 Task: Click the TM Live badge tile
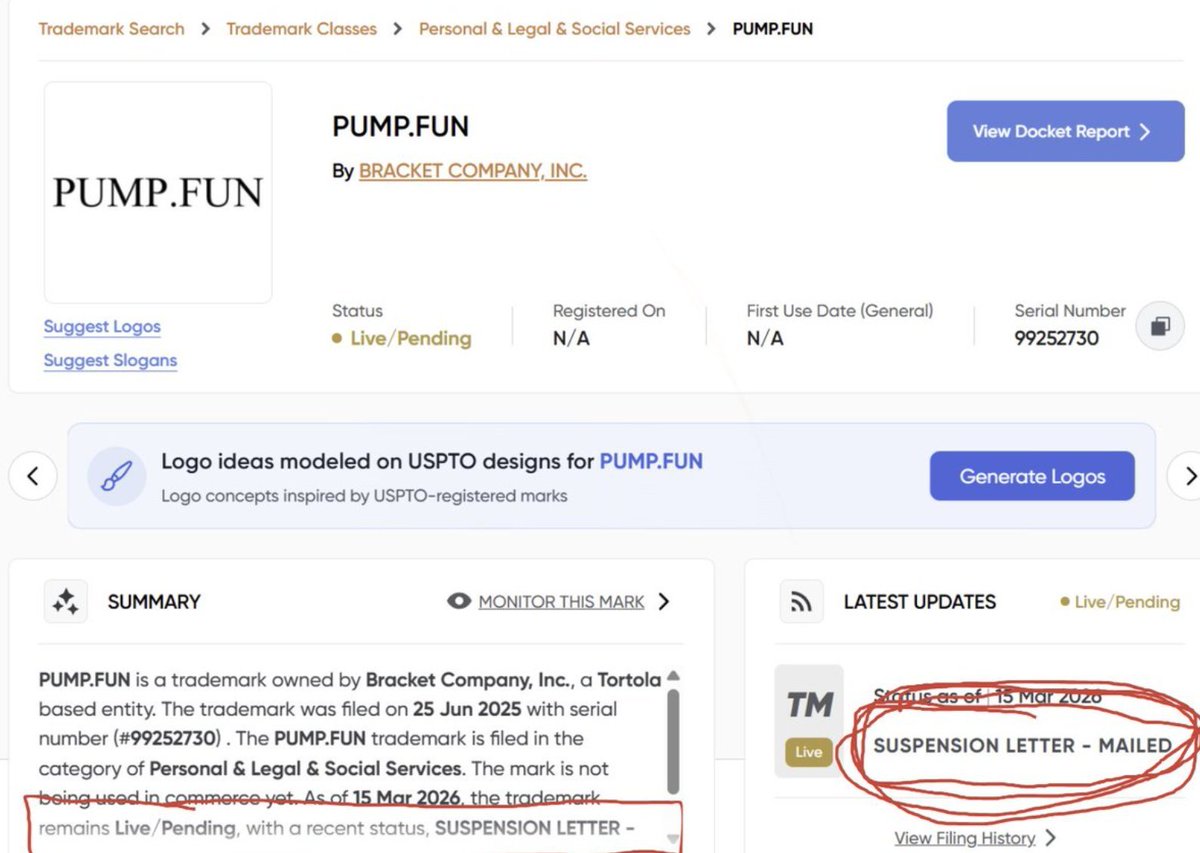[x=809, y=721]
